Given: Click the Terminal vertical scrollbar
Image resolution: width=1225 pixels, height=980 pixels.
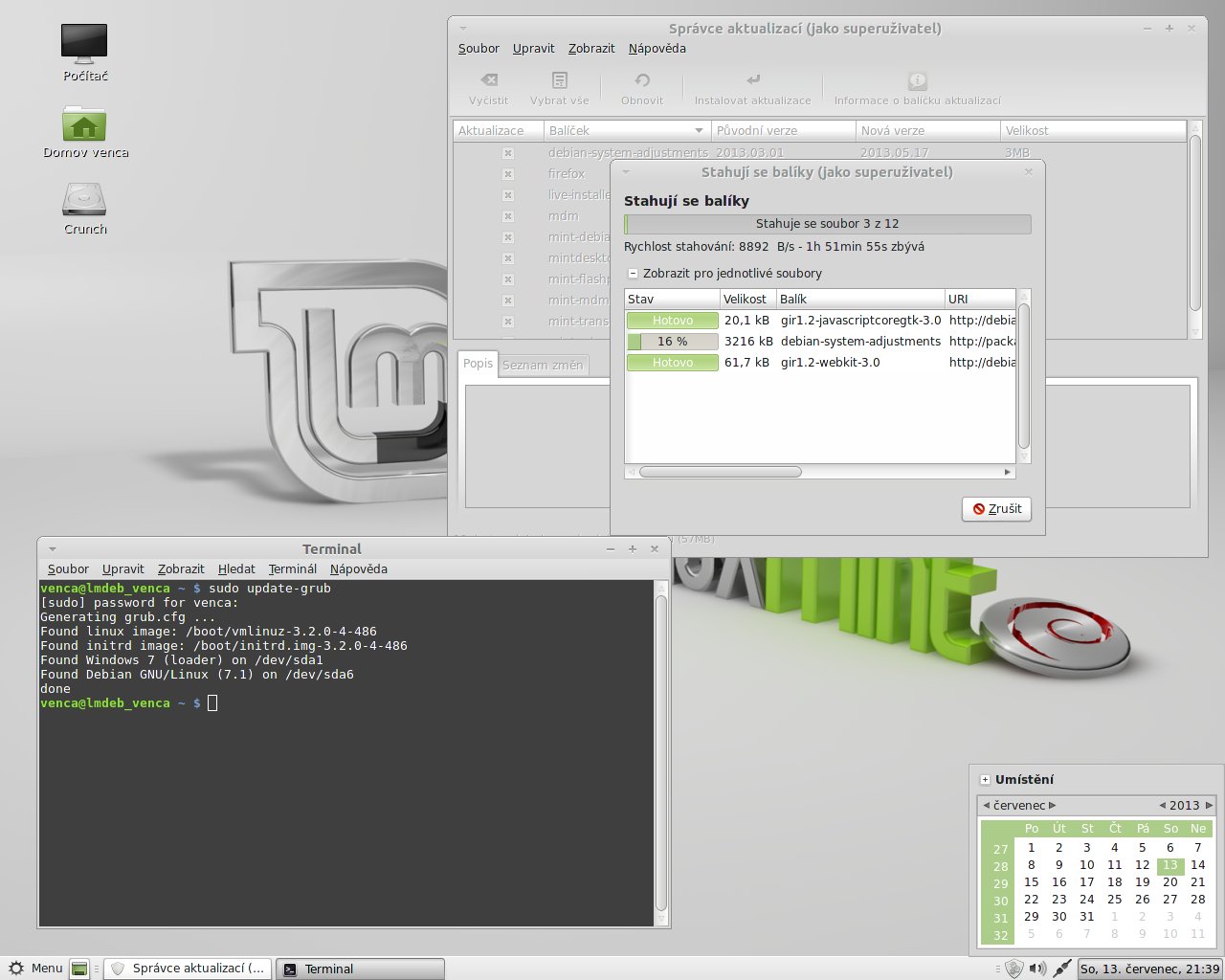Looking at the screenshot, I should tap(660, 753).
